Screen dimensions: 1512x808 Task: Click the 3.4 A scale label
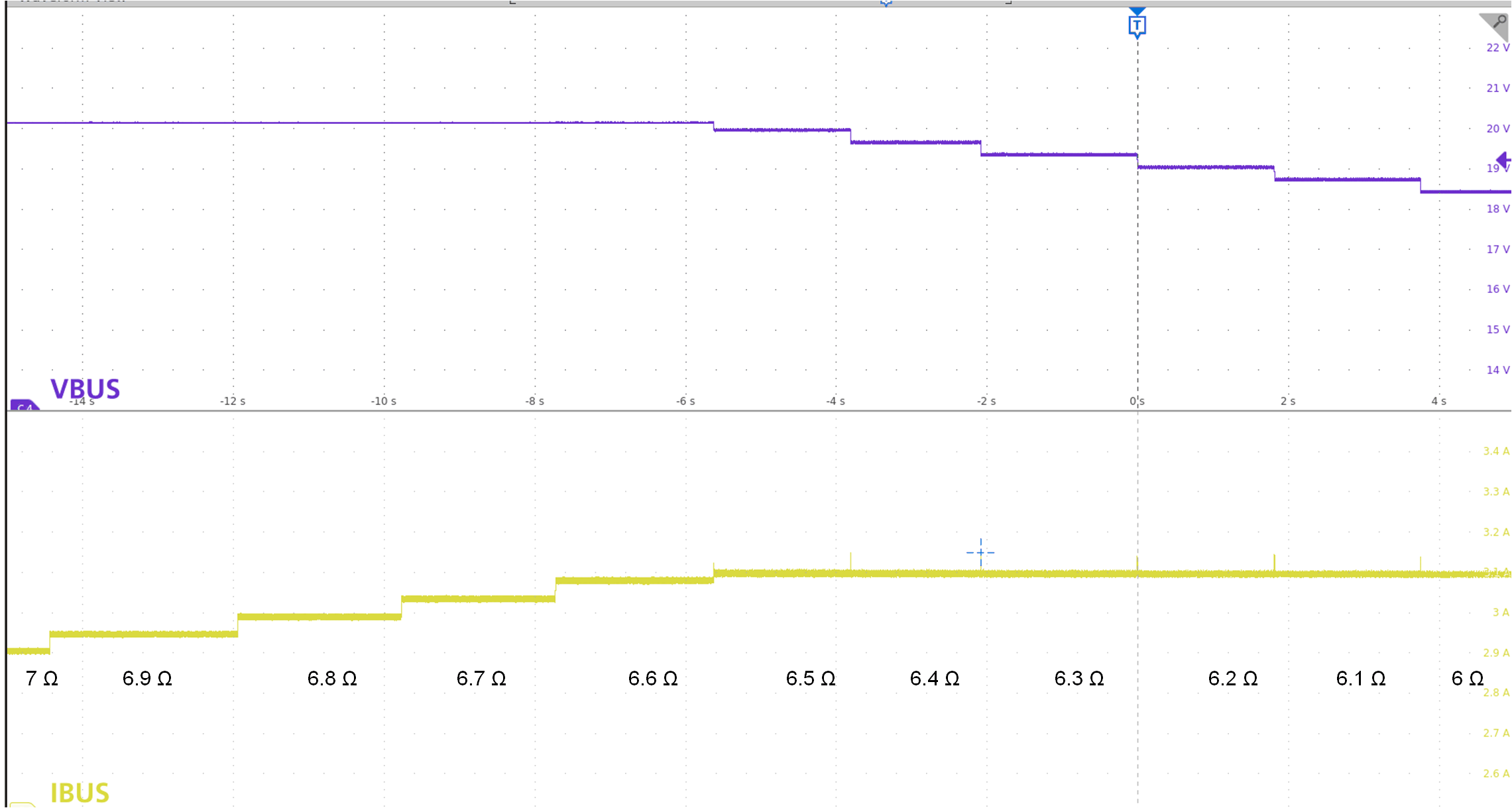coord(1496,451)
